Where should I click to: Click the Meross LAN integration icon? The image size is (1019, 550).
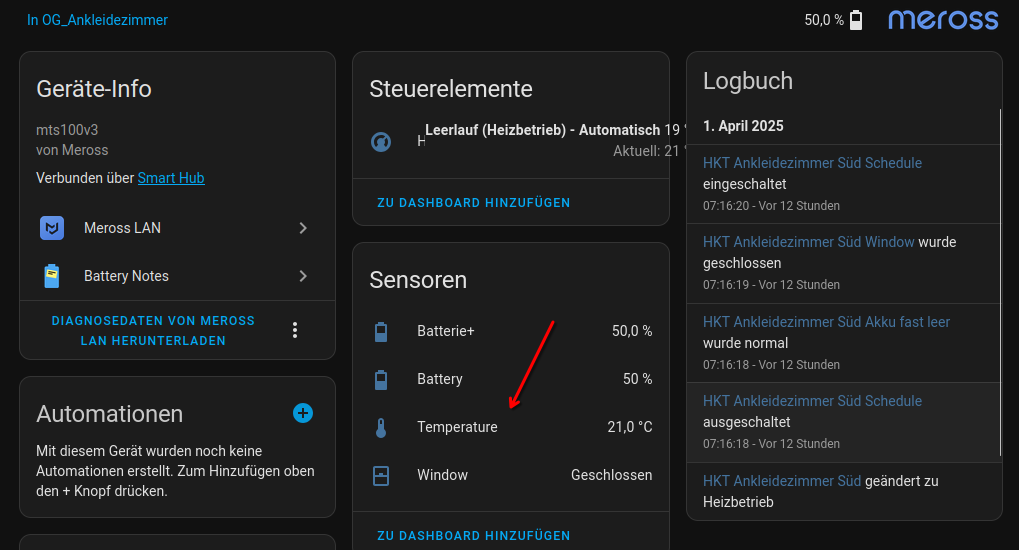[x=52, y=228]
